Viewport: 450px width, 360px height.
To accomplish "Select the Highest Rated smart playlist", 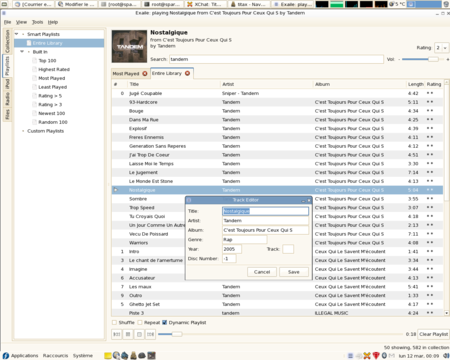I will pyautogui.click(x=54, y=69).
